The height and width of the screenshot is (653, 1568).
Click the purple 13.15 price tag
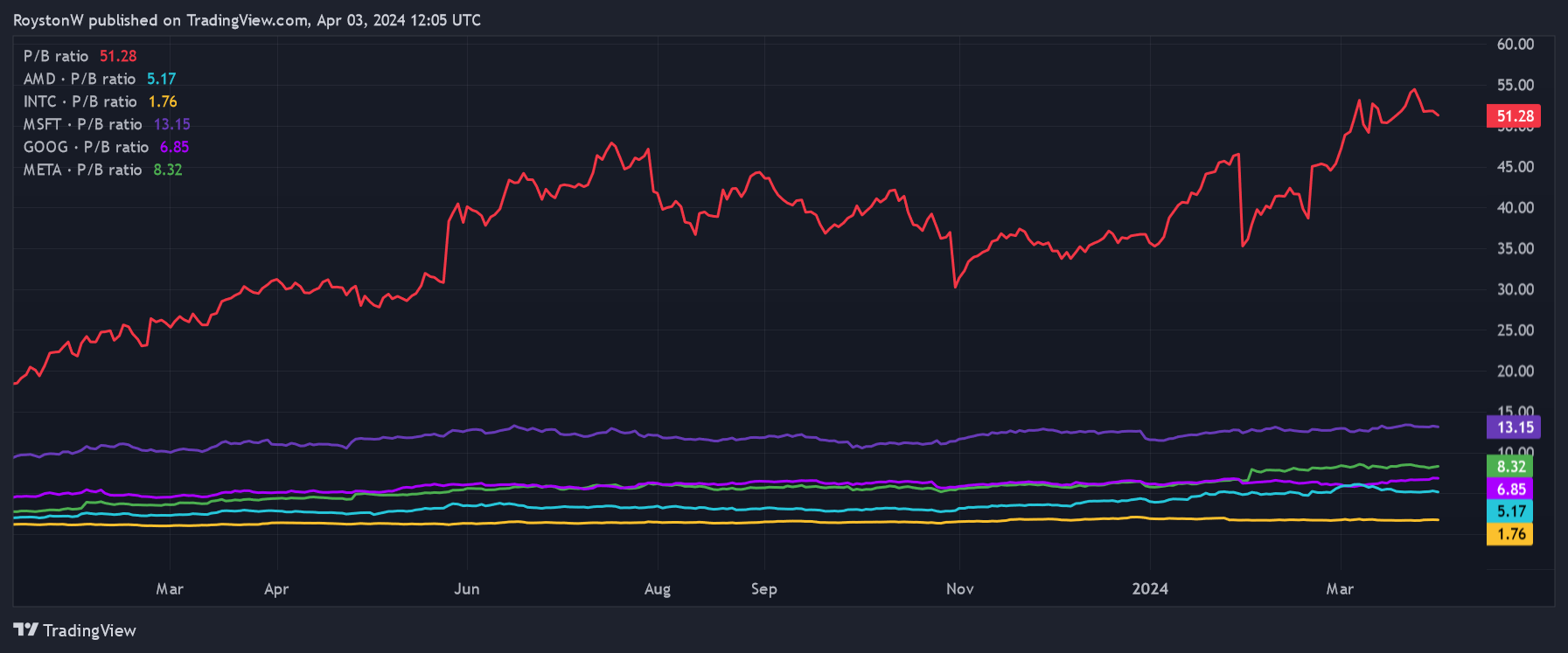pos(1514,427)
